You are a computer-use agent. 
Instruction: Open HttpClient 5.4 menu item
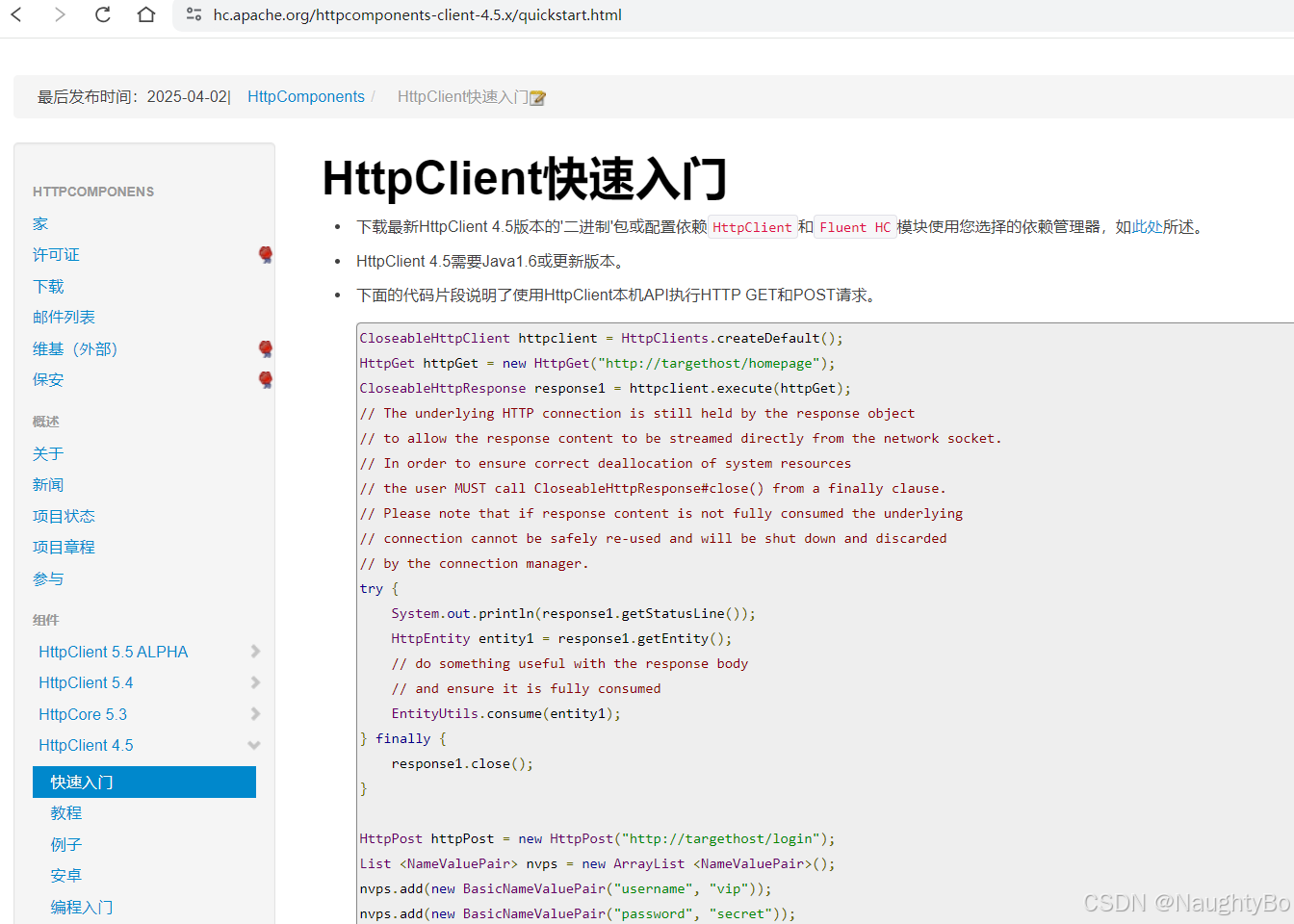click(86, 682)
